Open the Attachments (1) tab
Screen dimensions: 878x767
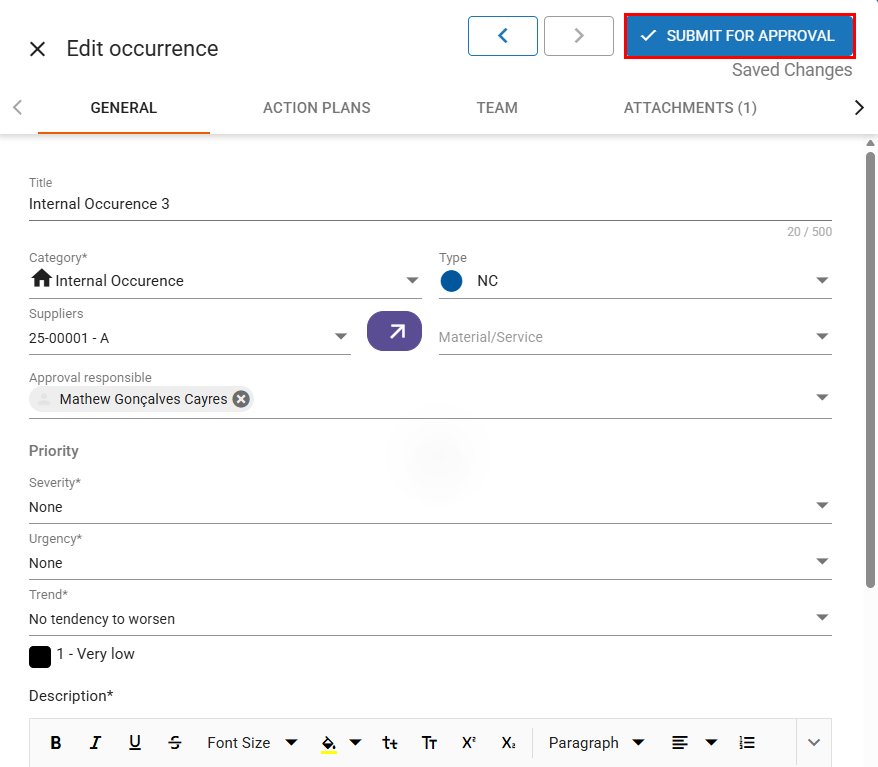click(690, 108)
